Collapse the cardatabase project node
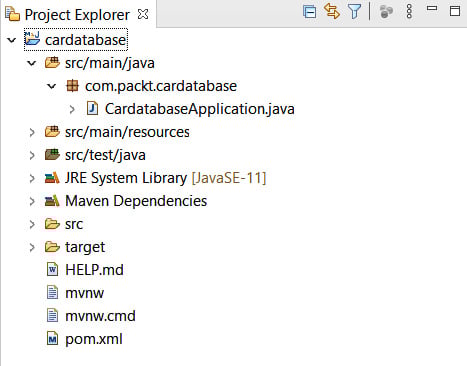This screenshot has width=467, height=366. (x=12, y=40)
